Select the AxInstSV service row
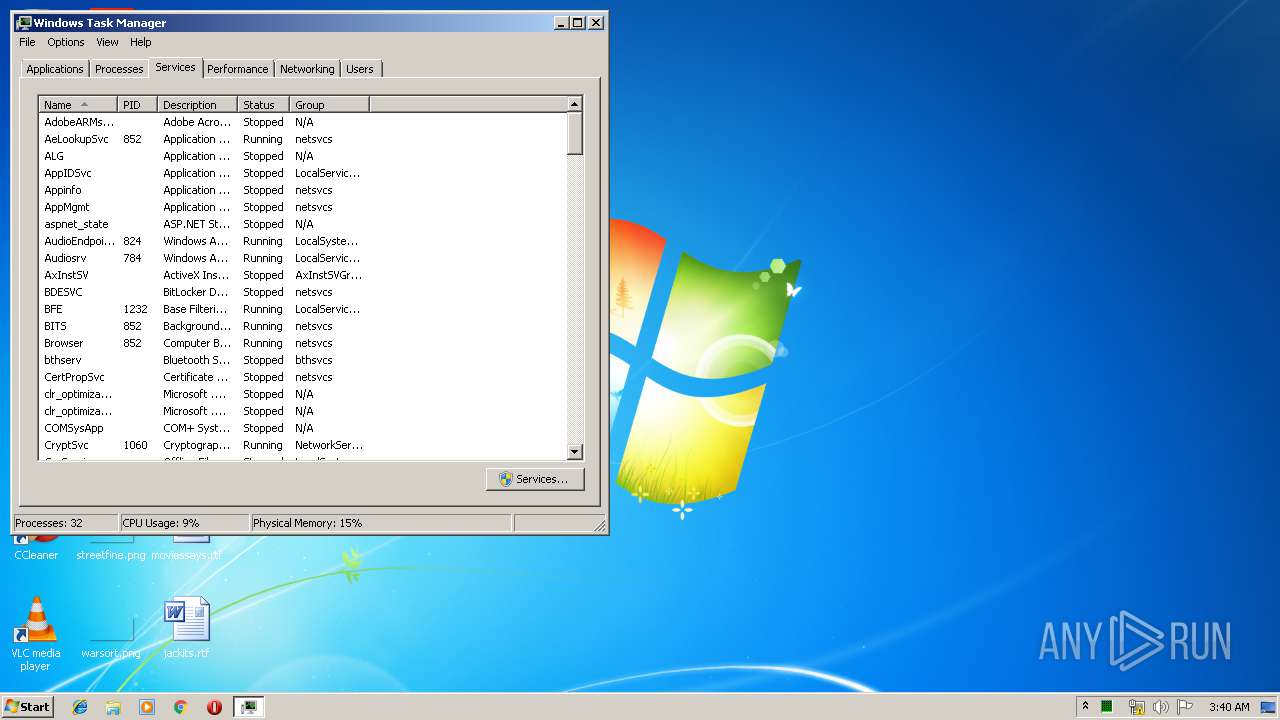This screenshot has width=1280, height=720. (x=302, y=275)
